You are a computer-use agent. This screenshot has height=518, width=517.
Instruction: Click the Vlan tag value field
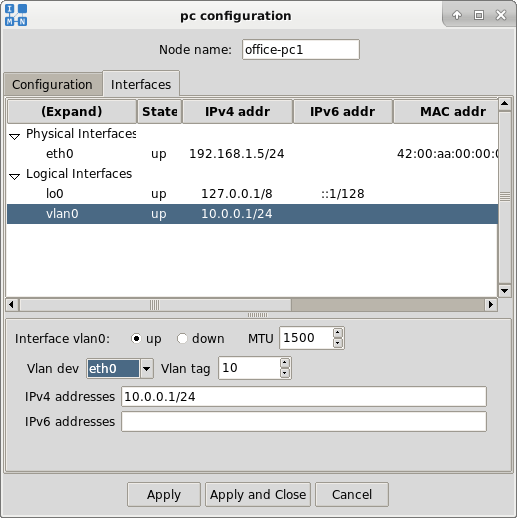tap(249, 368)
